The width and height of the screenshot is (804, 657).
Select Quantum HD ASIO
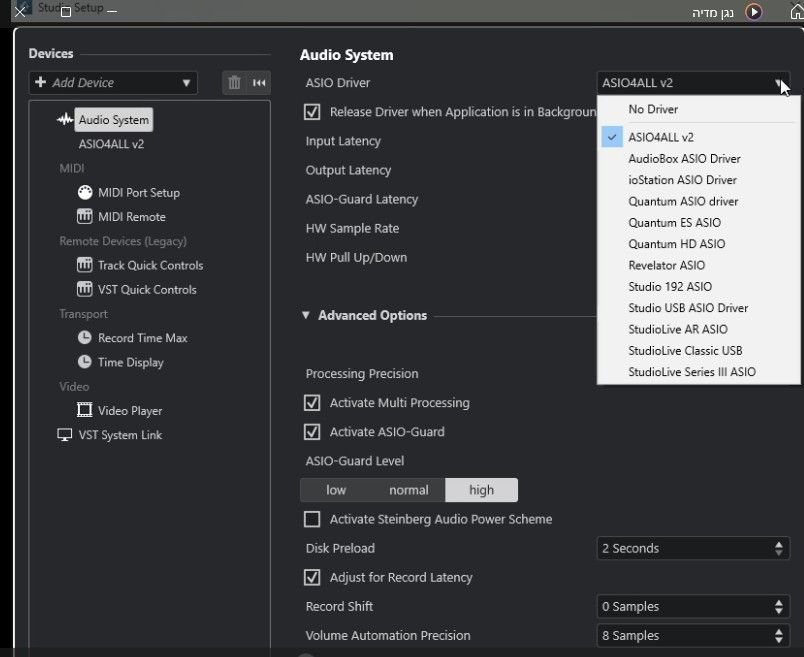pos(699,244)
